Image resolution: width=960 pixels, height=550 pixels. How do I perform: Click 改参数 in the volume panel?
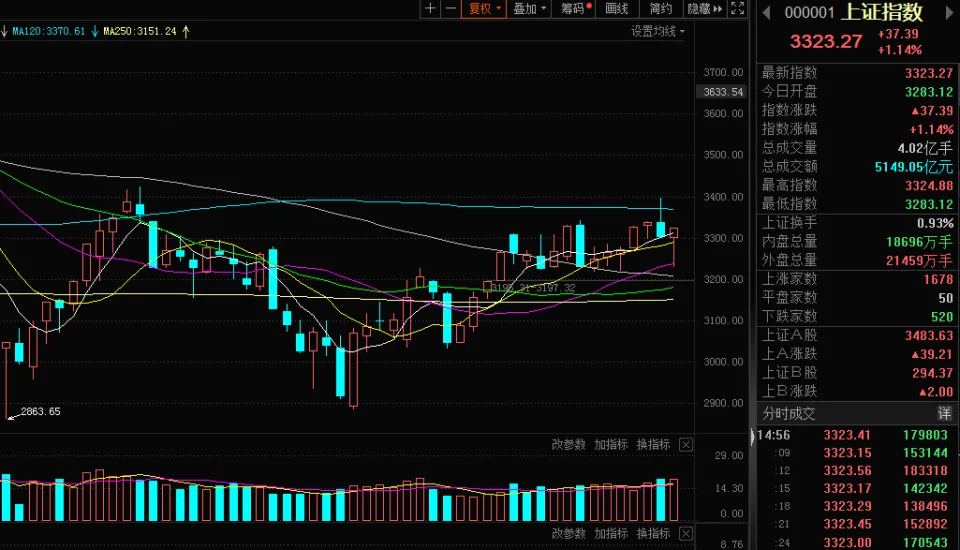568,445
